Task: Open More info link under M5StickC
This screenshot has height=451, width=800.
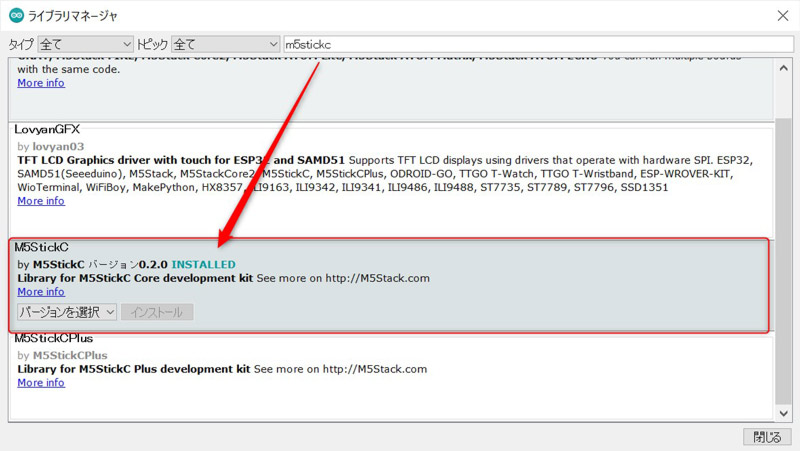Action: [x=41, y=292]
